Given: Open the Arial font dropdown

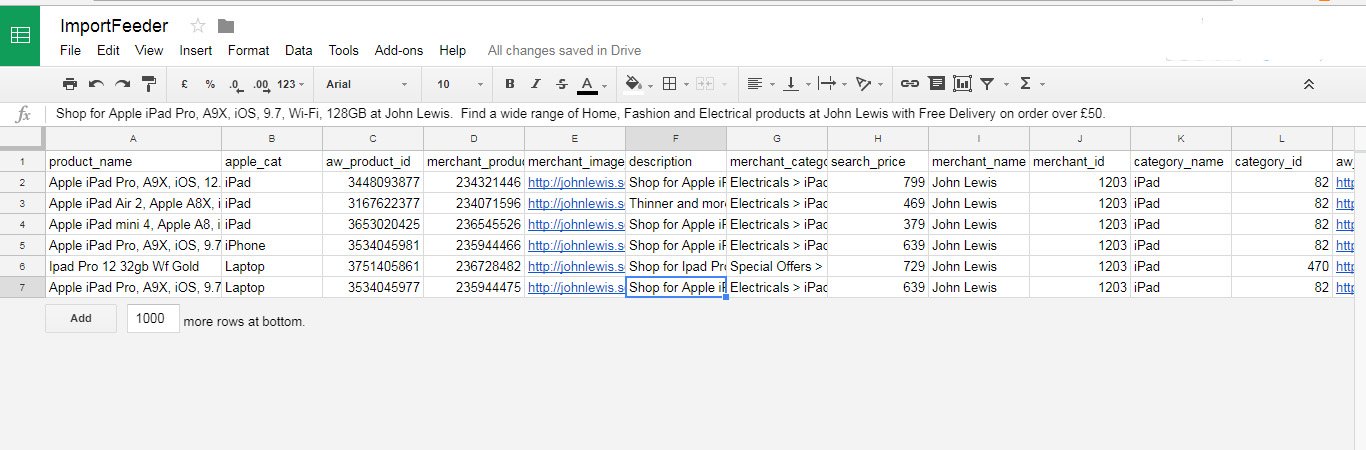Looking at the screenshot, I should [x=367, y=84].
